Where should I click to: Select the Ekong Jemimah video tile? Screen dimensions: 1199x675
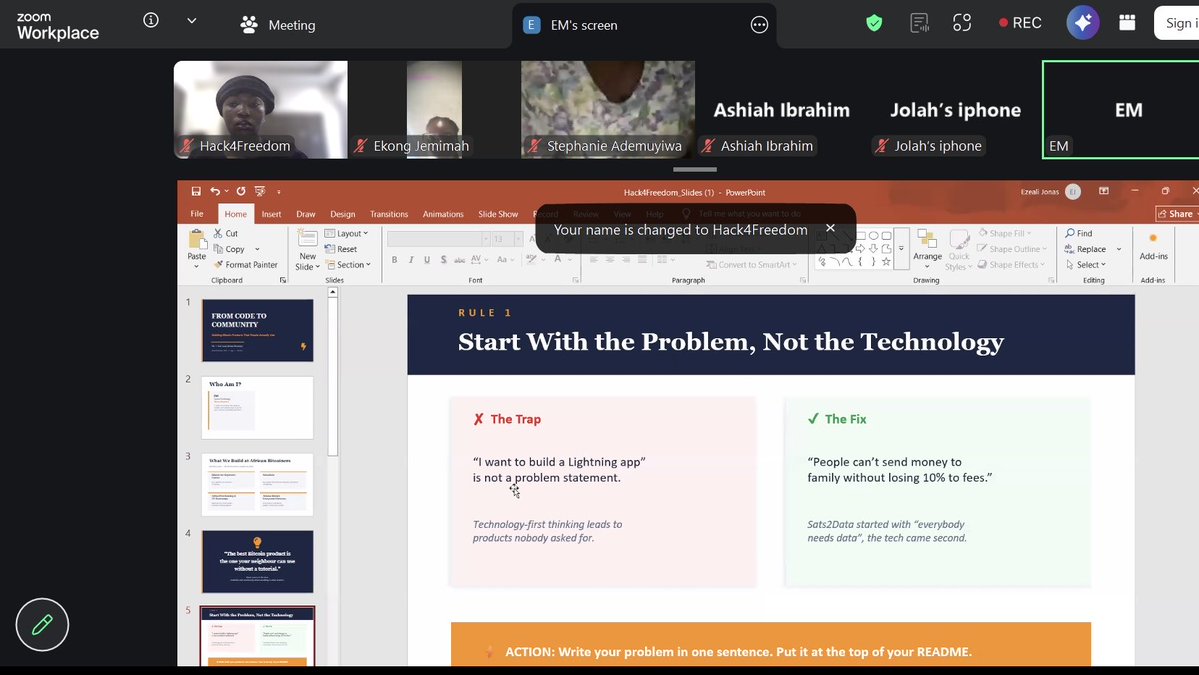pos(434,109)
